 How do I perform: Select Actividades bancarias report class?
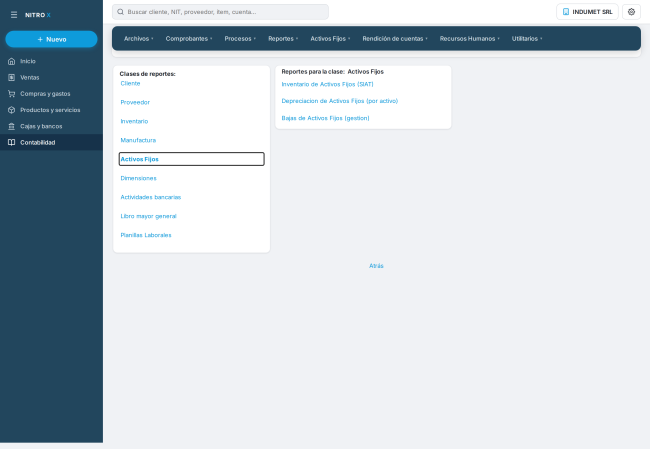(151, 197)
